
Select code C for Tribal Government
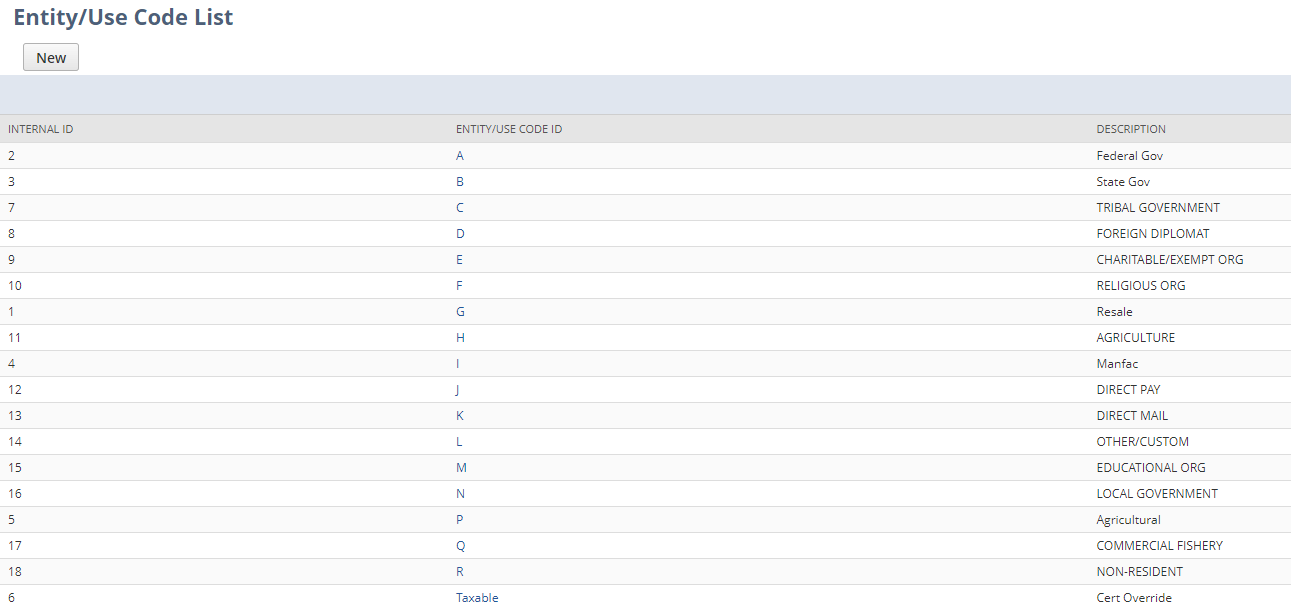coord(459,207)
